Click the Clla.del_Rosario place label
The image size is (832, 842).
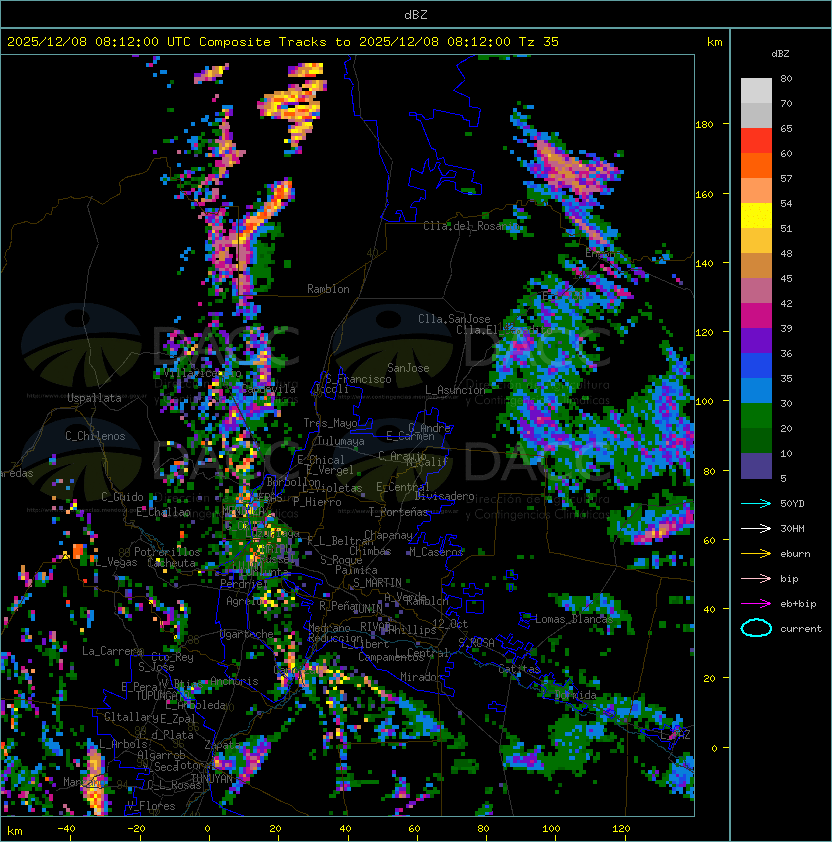pyautogui.click(x=472, y=226)
